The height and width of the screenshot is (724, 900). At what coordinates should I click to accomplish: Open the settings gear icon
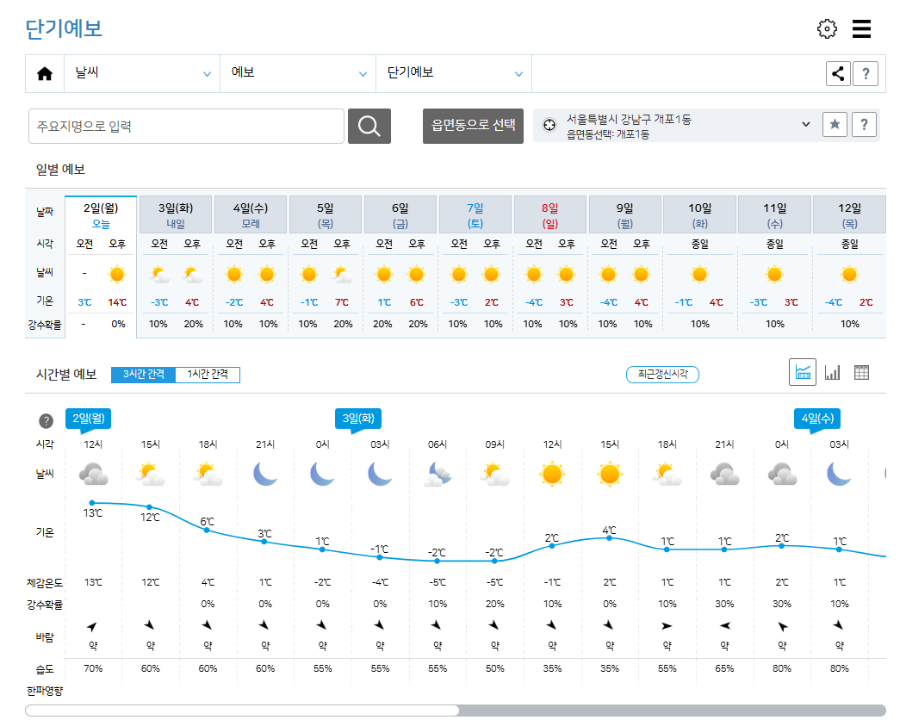point(826,28)
